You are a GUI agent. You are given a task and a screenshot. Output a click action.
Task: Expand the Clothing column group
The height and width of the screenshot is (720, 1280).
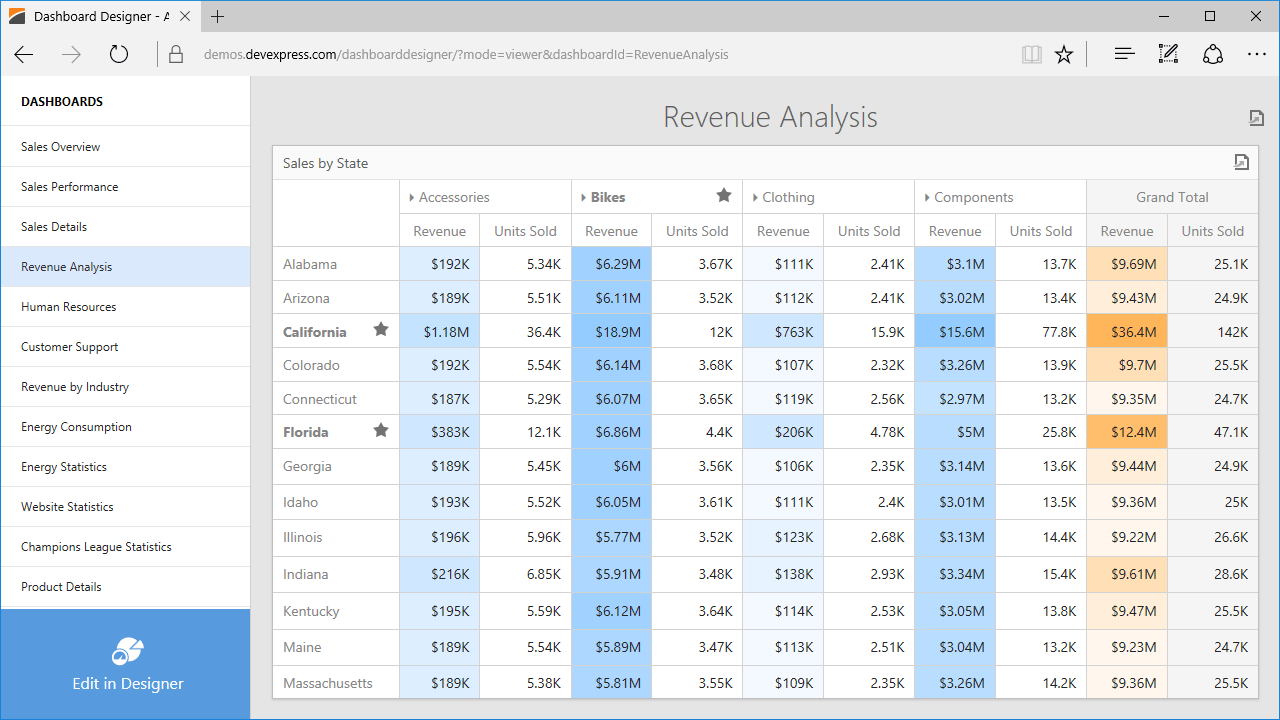tap(755, 198)
